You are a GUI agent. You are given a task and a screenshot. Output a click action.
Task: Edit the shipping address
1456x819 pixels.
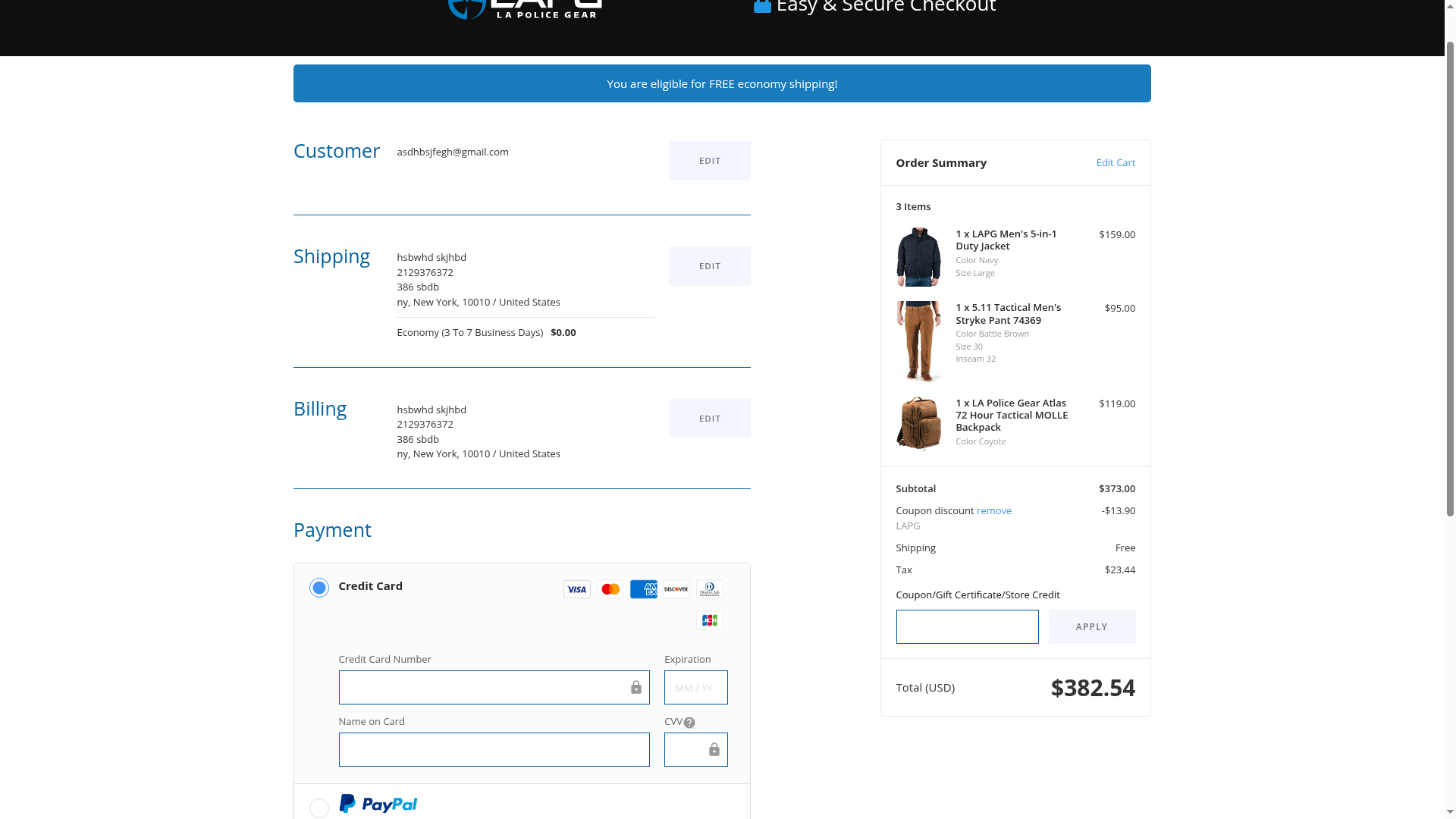(709, 266)
